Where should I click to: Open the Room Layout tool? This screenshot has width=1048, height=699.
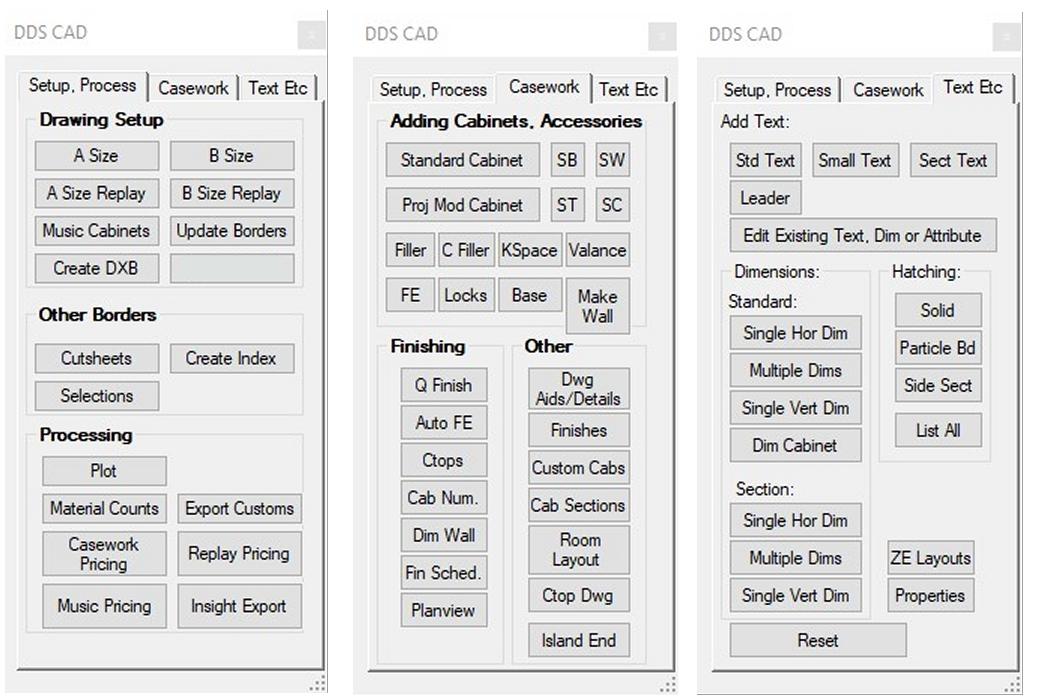pos(578,549)
